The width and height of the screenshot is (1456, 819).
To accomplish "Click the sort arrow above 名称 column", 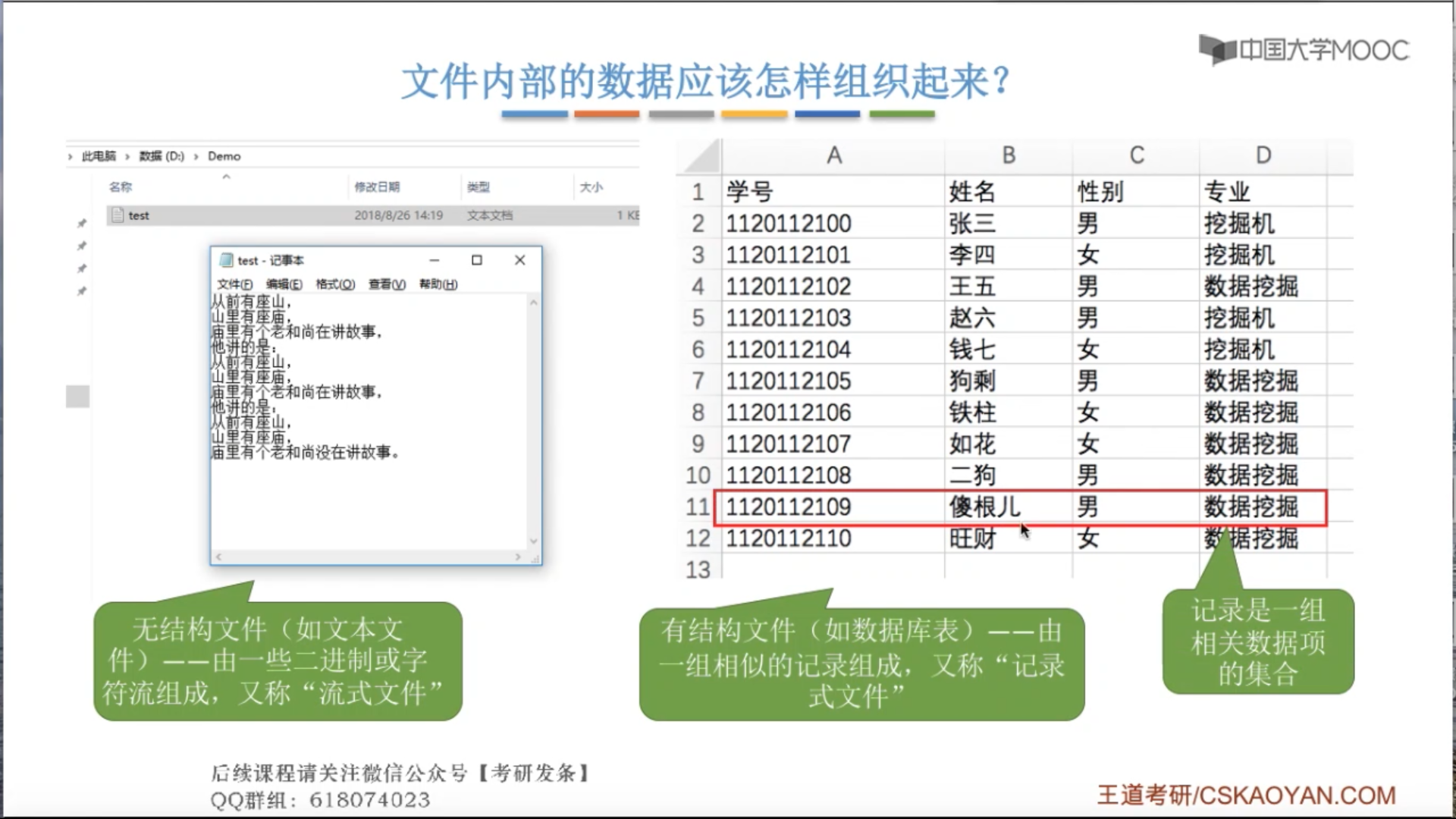I will (226, 177).
